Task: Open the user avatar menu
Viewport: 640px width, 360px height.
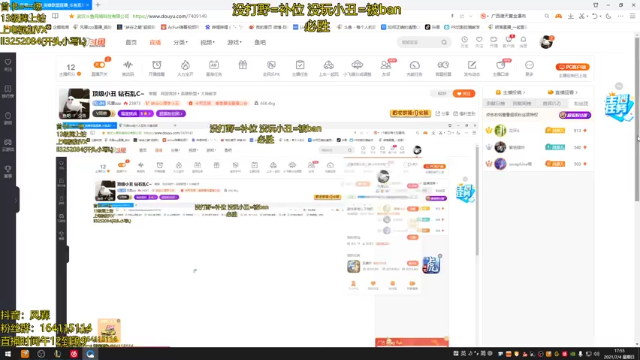Action: (546, 42)
